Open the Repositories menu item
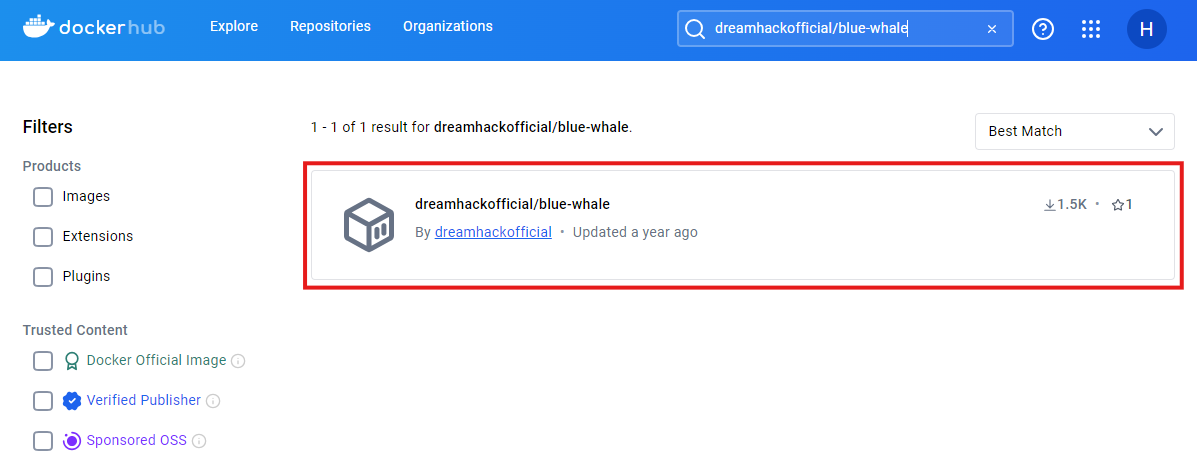The image size is (1197, 472). pyautogui.click(x=330, y=27)
